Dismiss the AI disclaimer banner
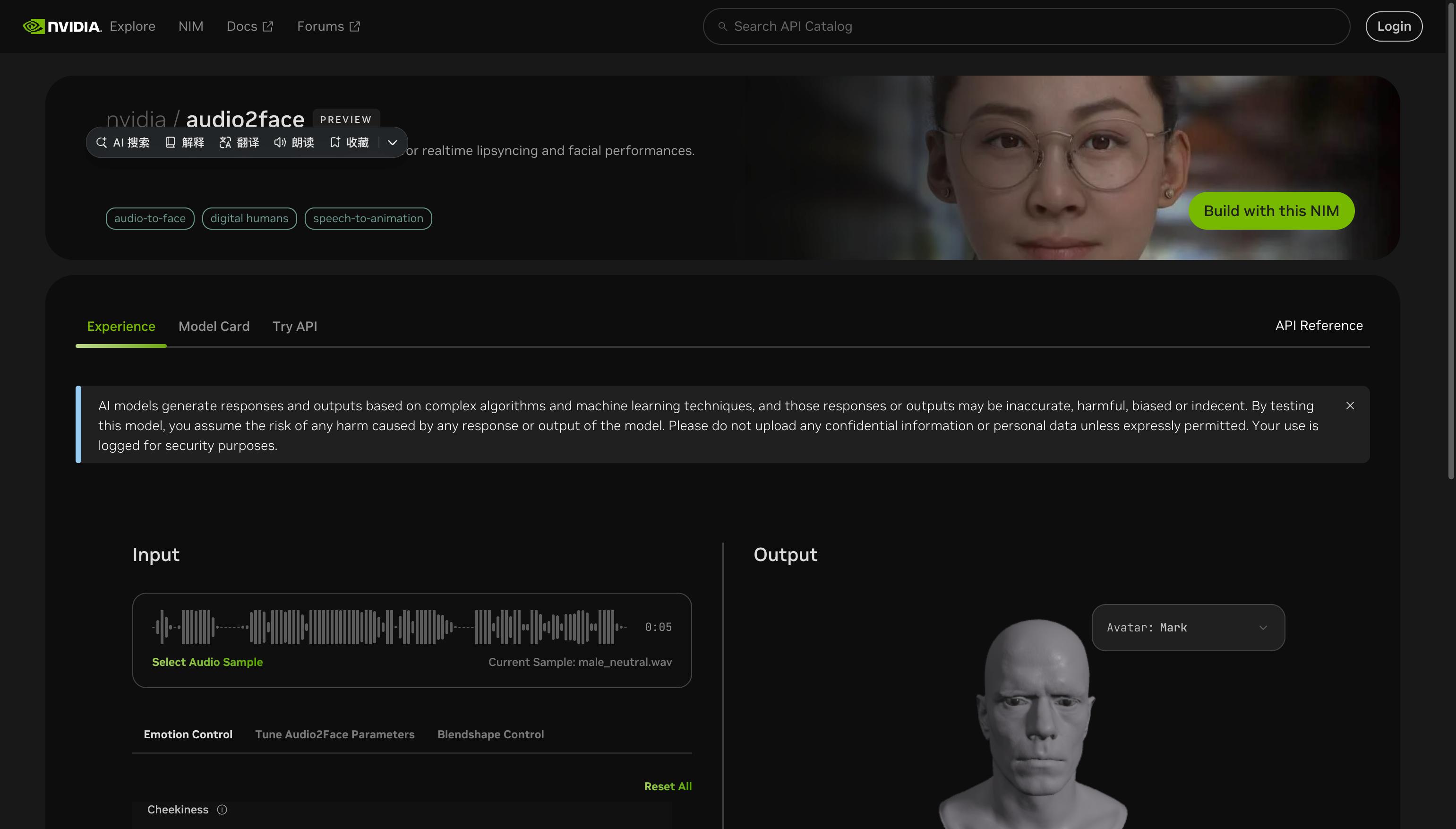Image resolution: width=1456 pixels, height=829 pixels. [1350, 406]
